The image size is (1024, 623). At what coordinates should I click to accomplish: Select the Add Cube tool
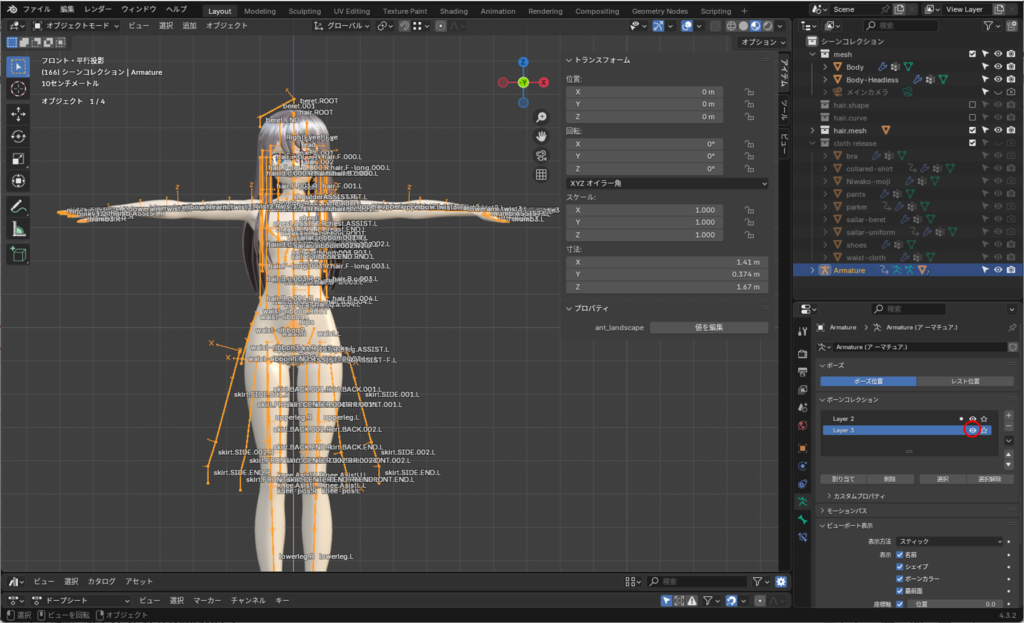coord(18,254)
